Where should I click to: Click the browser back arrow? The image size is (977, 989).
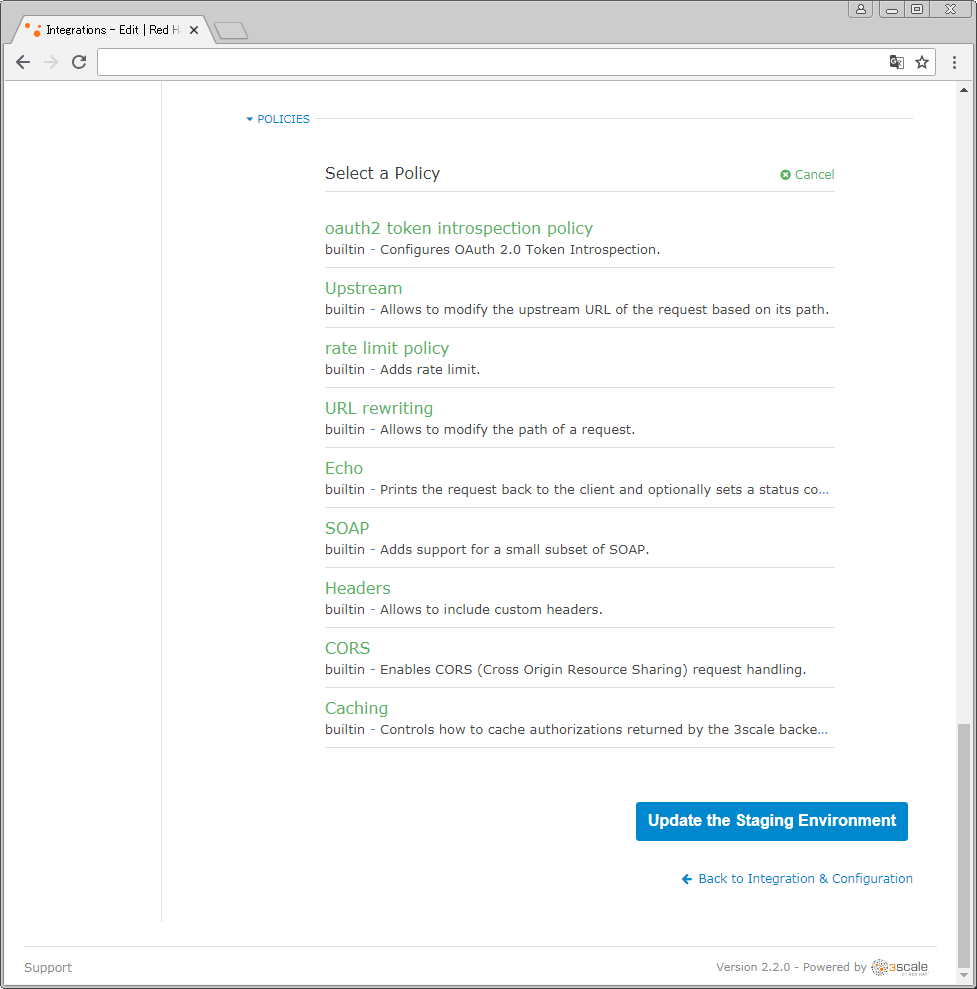(x=23, y=62)
